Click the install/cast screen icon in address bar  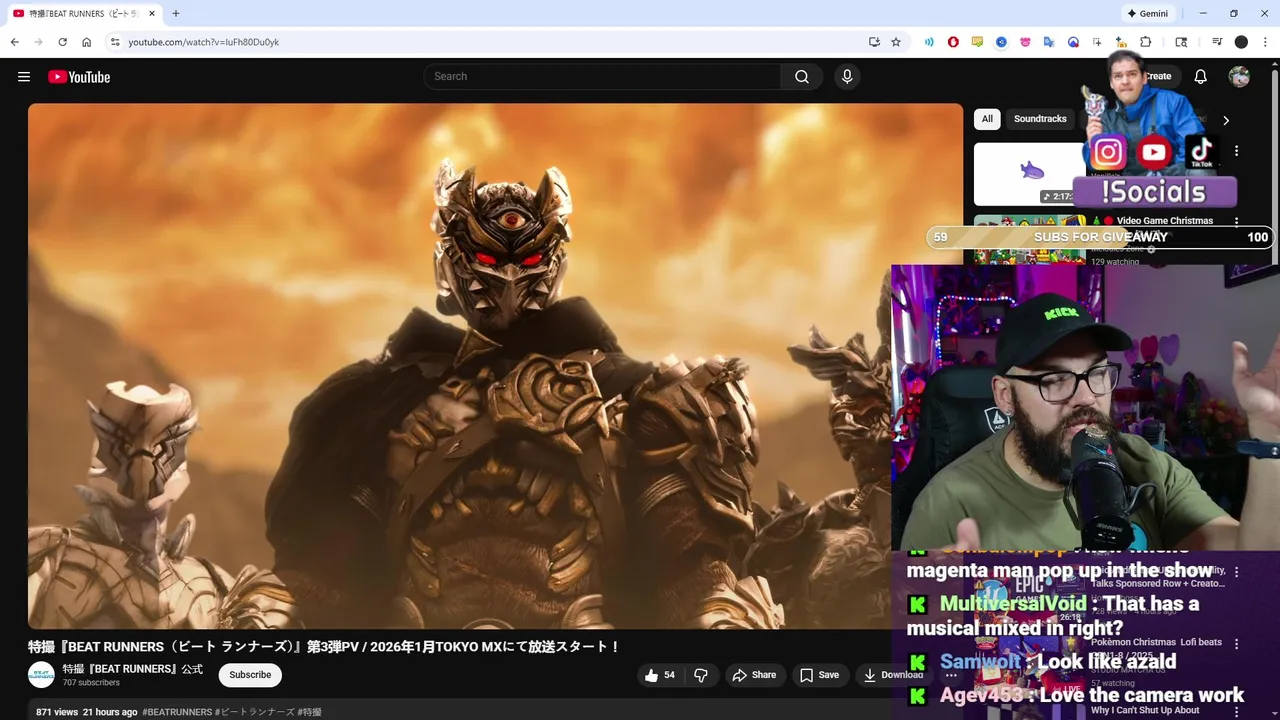coord(874,42)
